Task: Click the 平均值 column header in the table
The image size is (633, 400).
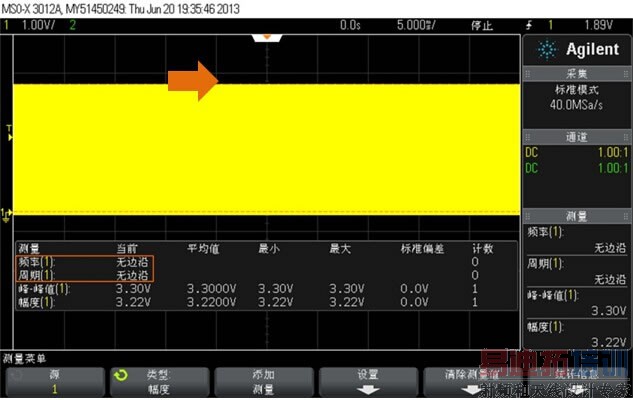Action: 203,249
